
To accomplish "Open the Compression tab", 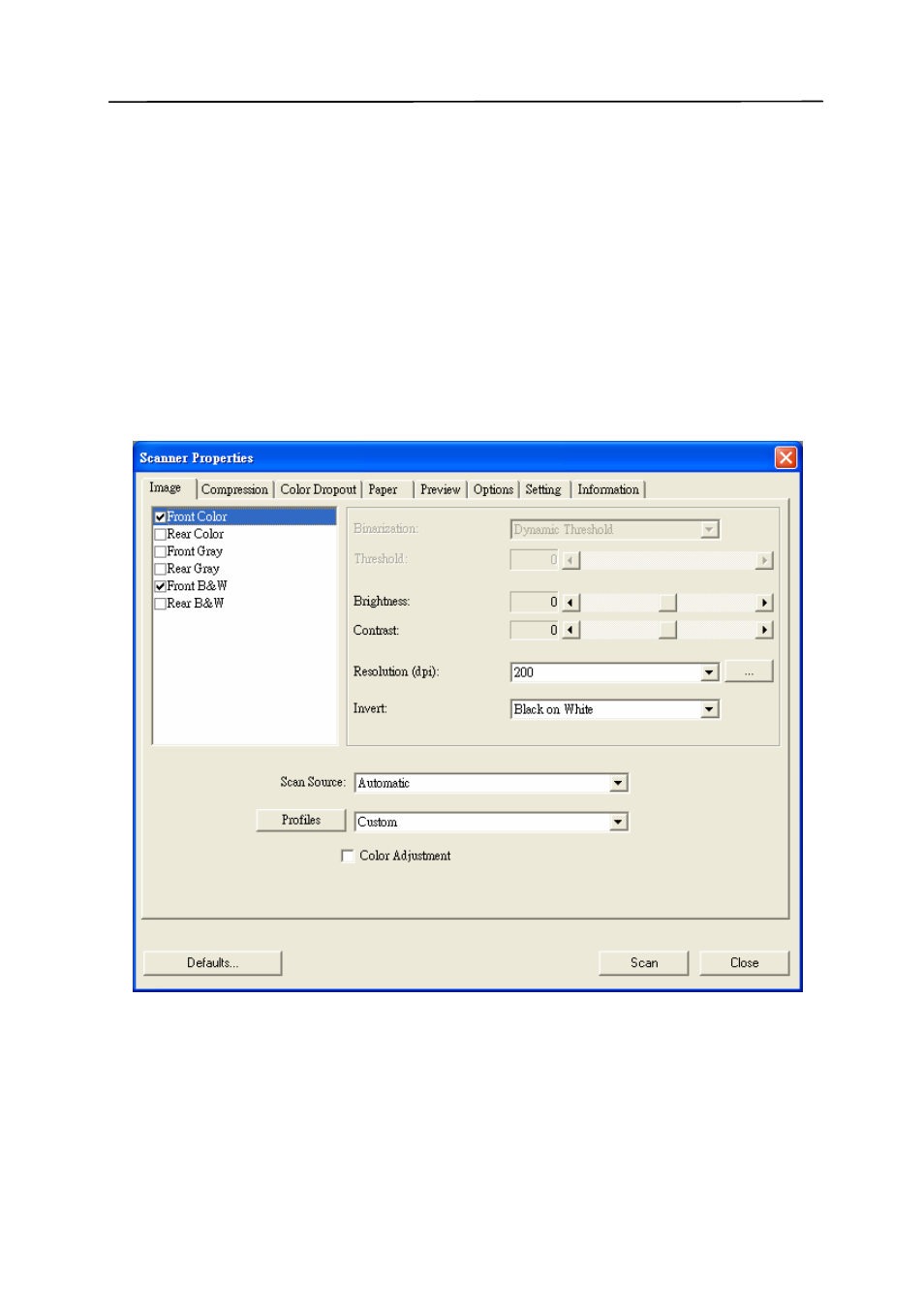I will 235,490.
